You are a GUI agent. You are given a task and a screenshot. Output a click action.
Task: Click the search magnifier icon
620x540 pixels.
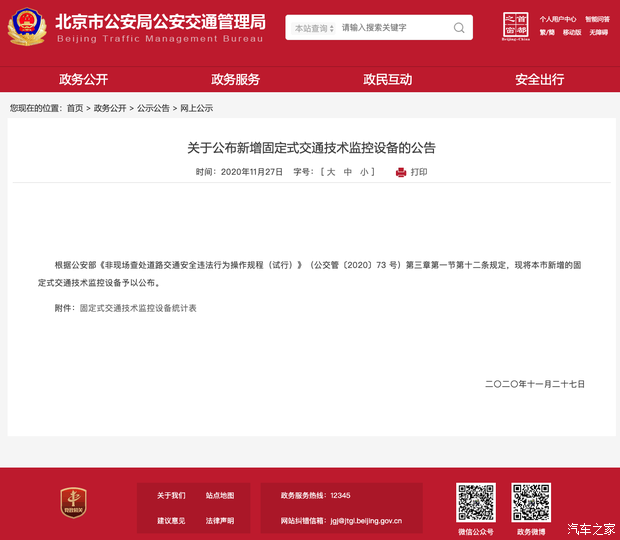[459, 28]
